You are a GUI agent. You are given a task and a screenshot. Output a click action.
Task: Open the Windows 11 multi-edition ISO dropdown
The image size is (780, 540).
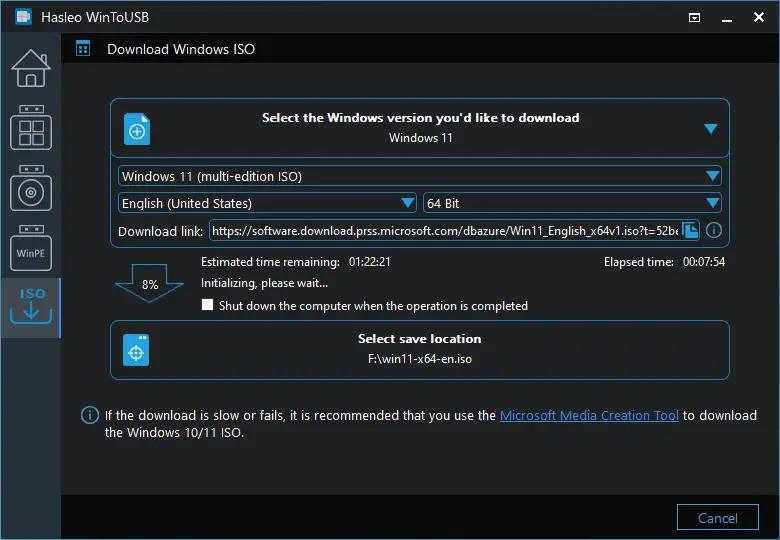click(420, 176)
